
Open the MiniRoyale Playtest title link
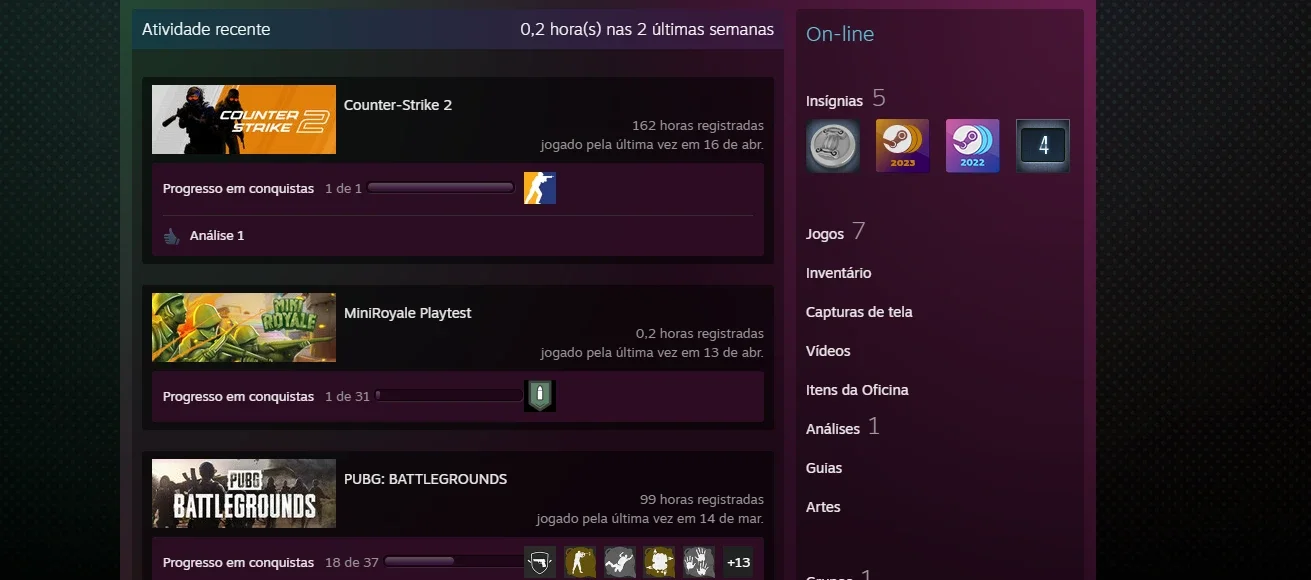click(408, 313)
